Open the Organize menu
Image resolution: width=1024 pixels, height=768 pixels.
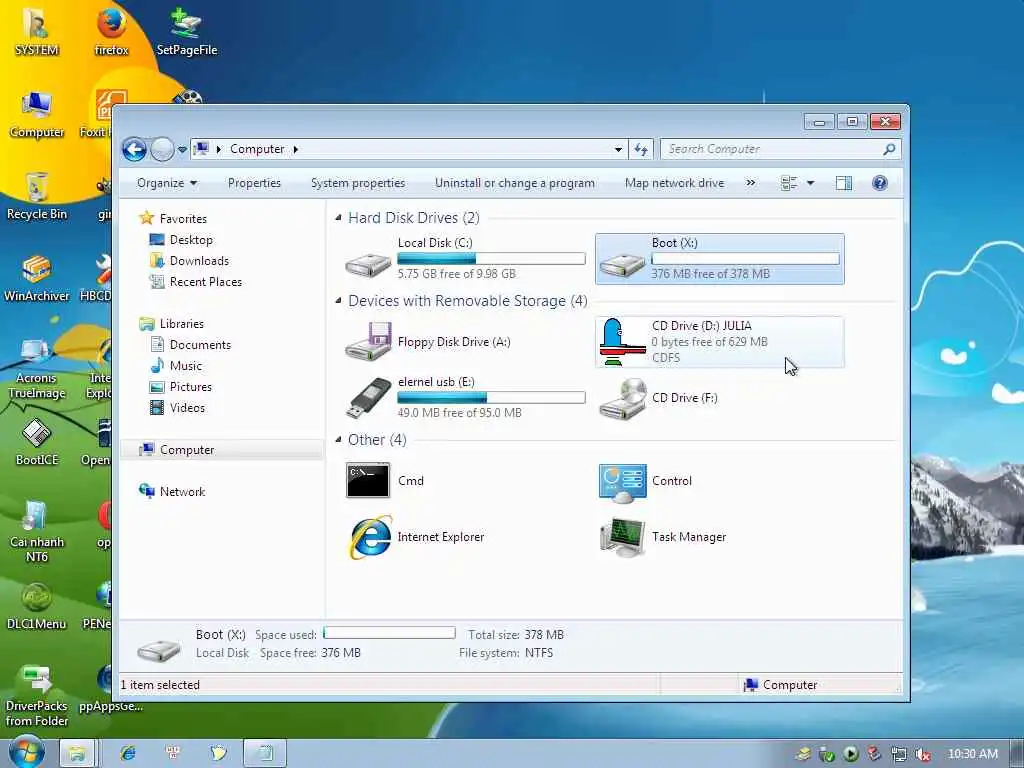click(167, 184)
